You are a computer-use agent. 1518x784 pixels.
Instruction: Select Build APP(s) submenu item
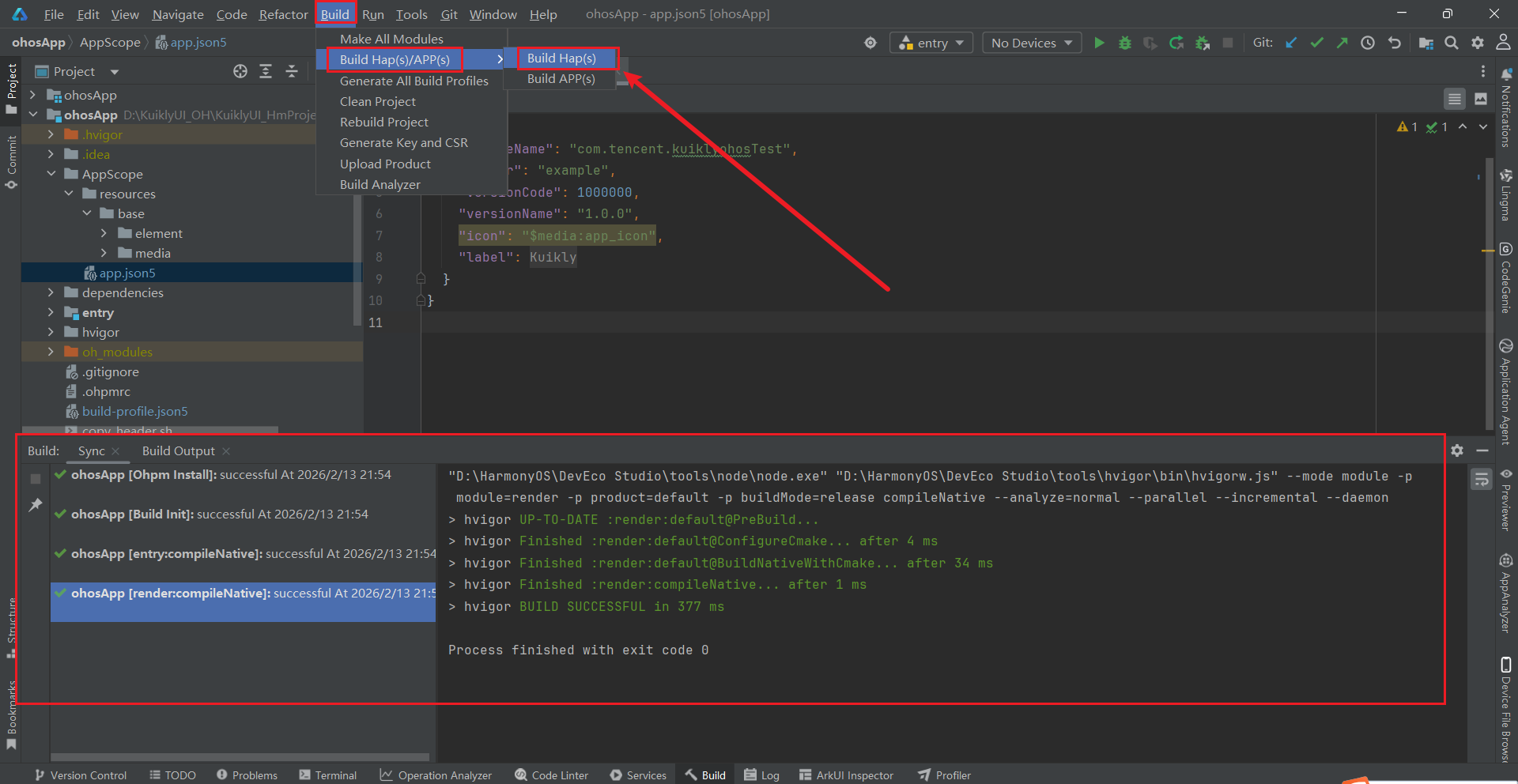561,78
